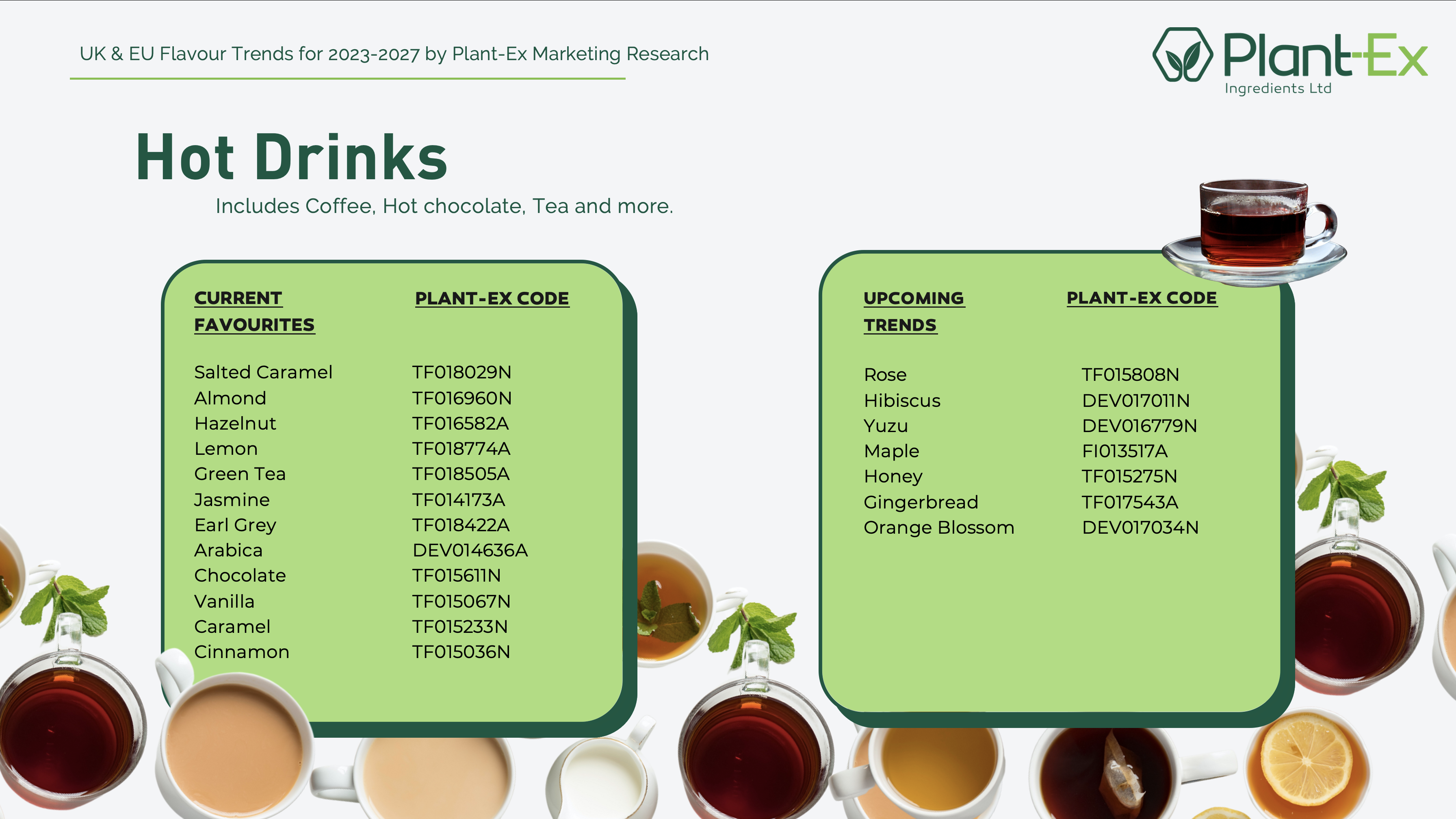The height and width of the screenshot is (819, 1456).
Task: Click the Cinnamon flavour
Action: [241, 652]
